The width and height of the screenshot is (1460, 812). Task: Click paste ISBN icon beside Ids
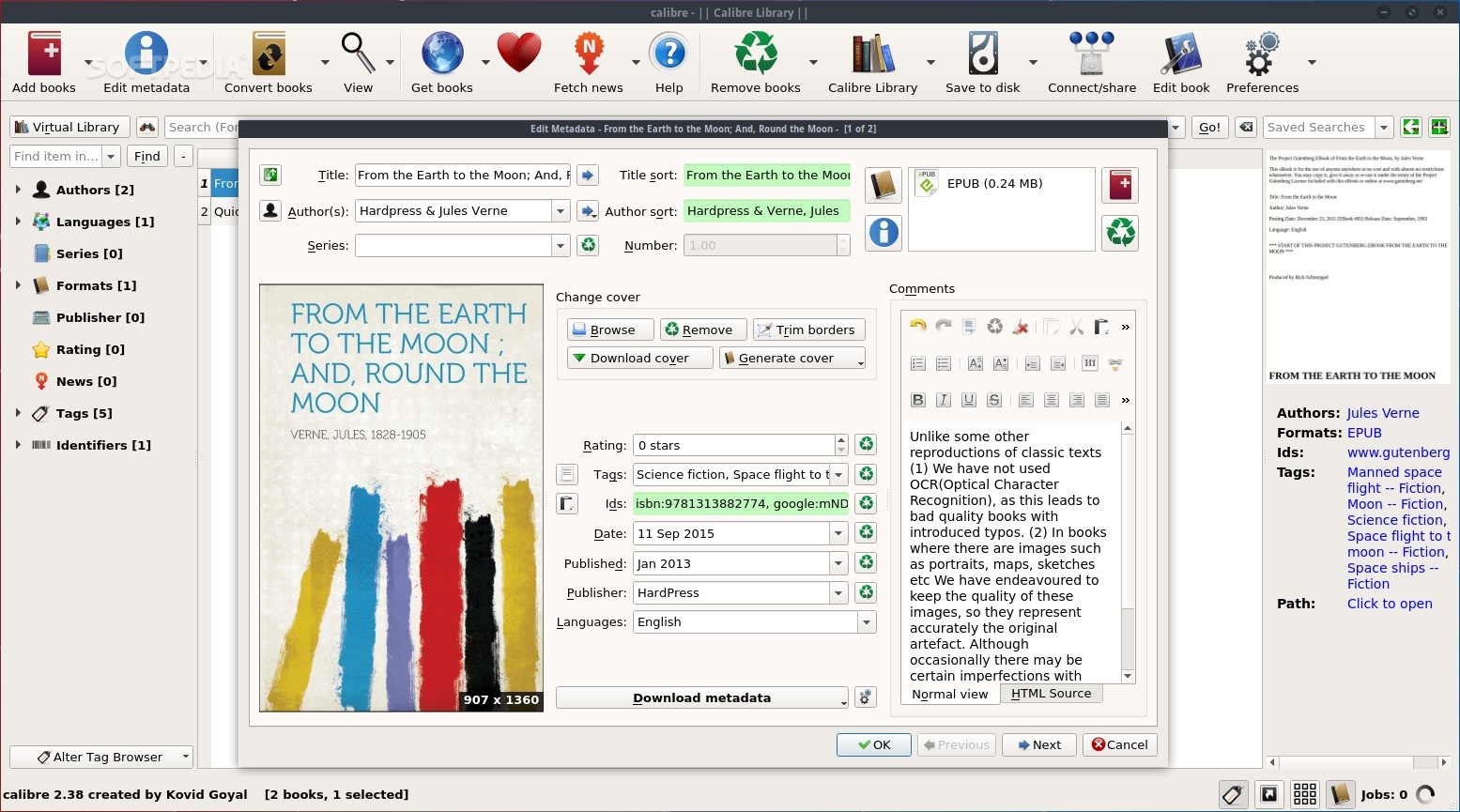(567, 503)
